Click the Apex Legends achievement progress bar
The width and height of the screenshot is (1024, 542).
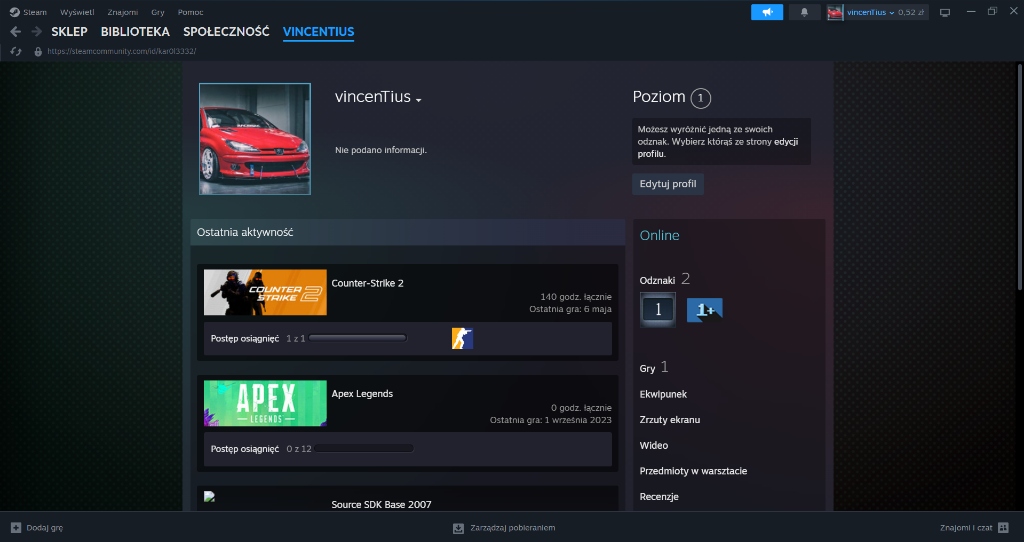(364, 449)
